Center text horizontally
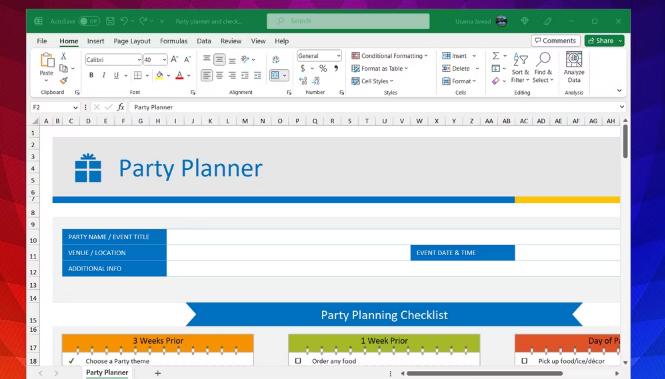 tap(219, 75)
